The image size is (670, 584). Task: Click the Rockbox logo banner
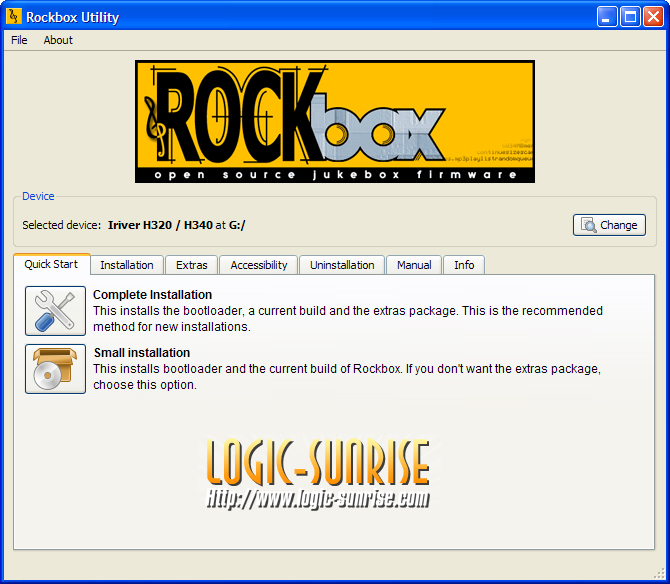[335, 121]
